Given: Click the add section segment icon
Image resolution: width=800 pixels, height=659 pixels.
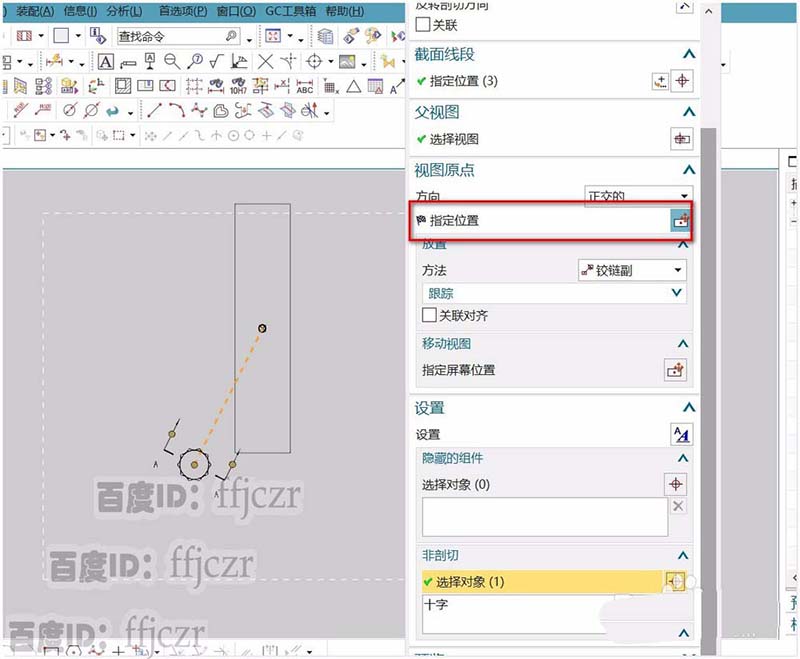Looking at the screenshot, I should pos(661,81).
